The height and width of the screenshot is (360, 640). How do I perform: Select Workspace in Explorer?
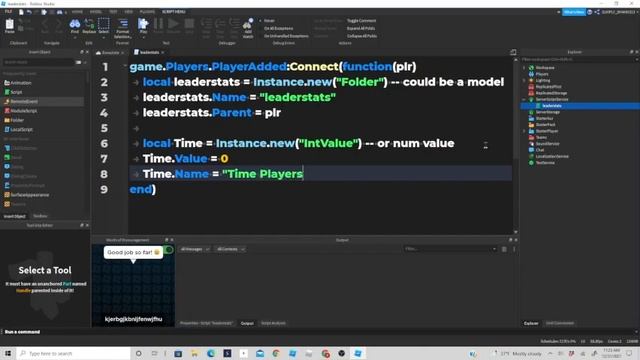545,68
